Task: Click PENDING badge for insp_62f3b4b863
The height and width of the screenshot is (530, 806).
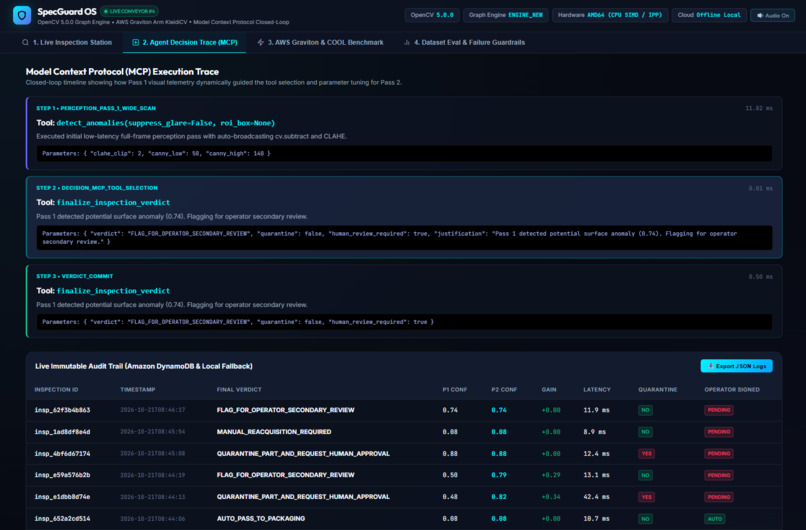Action: point(719,410)
